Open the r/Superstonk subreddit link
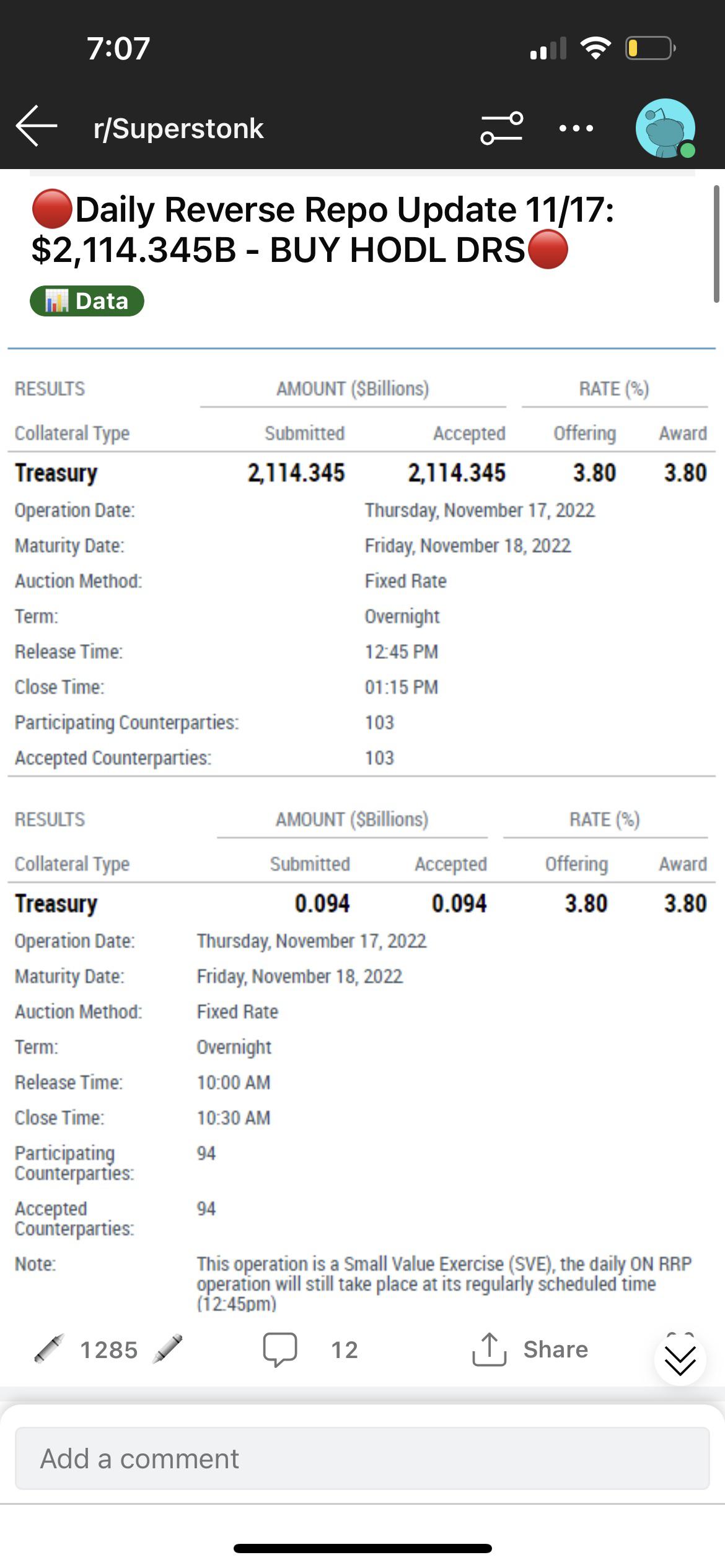The height and width of the screenshot is (1568, 725). (178, 128)
